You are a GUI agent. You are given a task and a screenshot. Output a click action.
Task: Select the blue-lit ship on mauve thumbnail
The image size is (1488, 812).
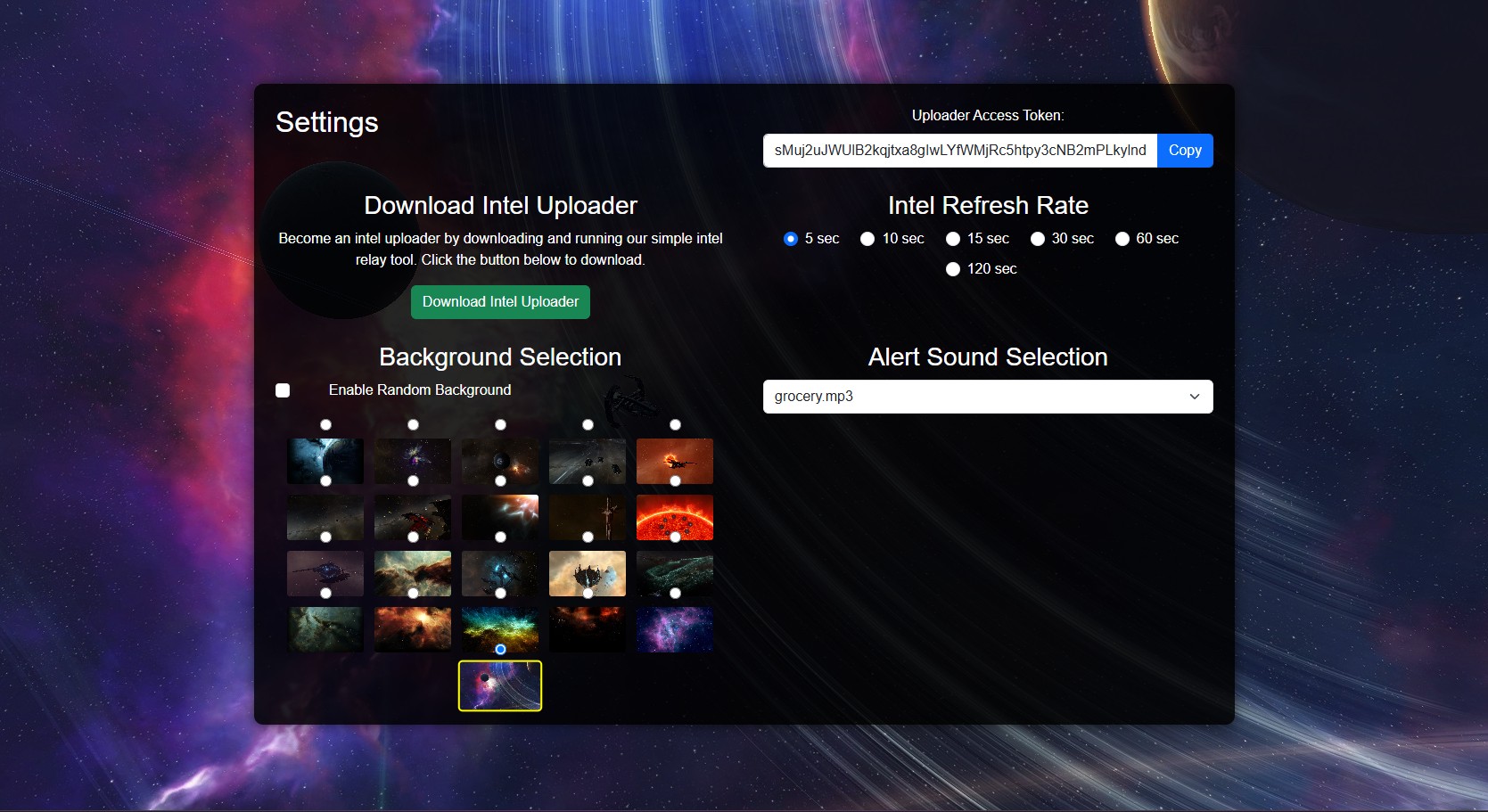click(x=325, y=573)
